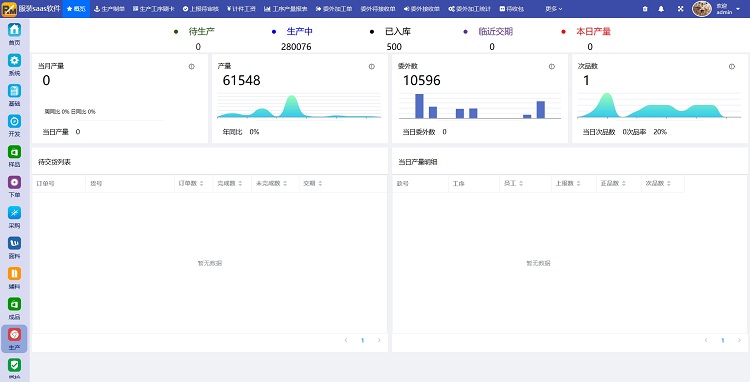Select the 生产 red icon in sidebar
The width and height of the screenshot is (750, 382).
pos(14,335)
